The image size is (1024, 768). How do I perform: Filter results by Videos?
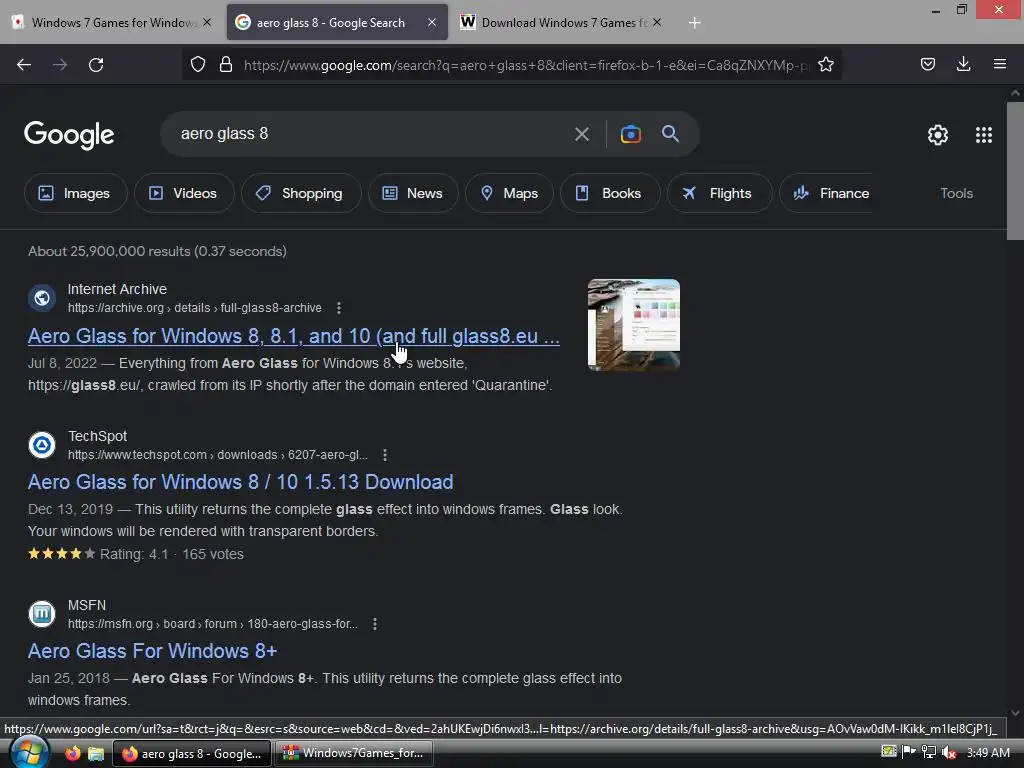pyautogui.click(x=184, y=193)
